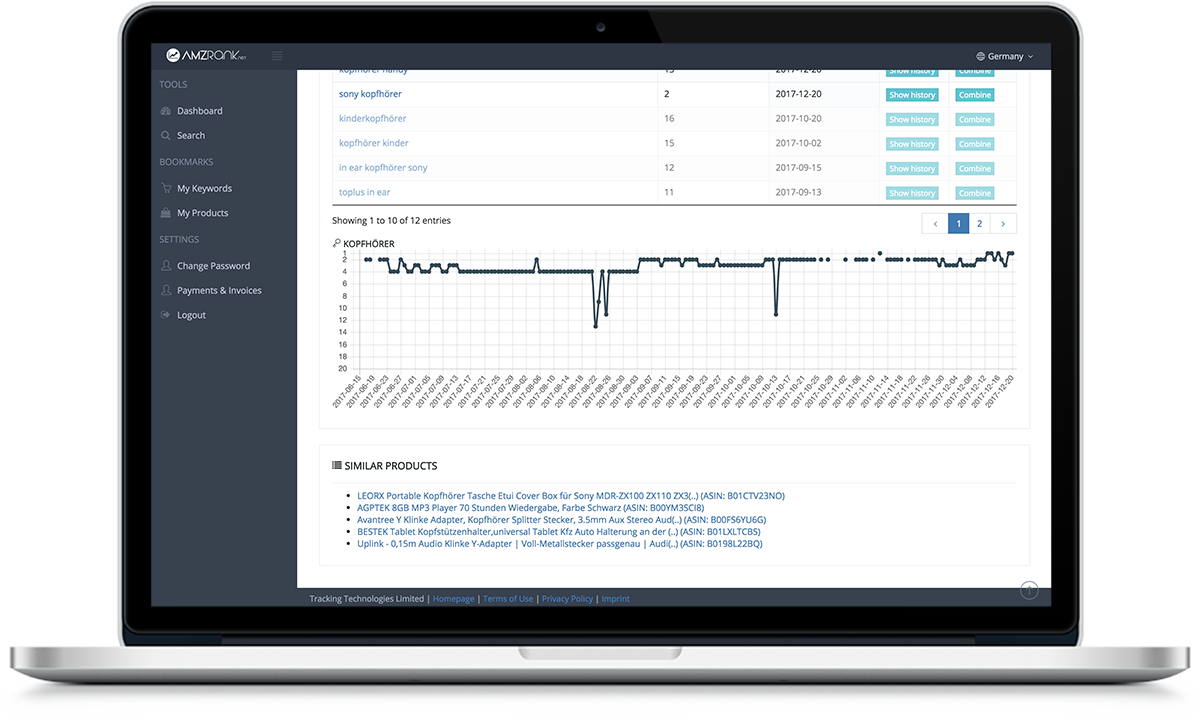Open the Germany marketplace dropdown
The width and height of the screenshot is (1200, 725).
[1004, 57]
